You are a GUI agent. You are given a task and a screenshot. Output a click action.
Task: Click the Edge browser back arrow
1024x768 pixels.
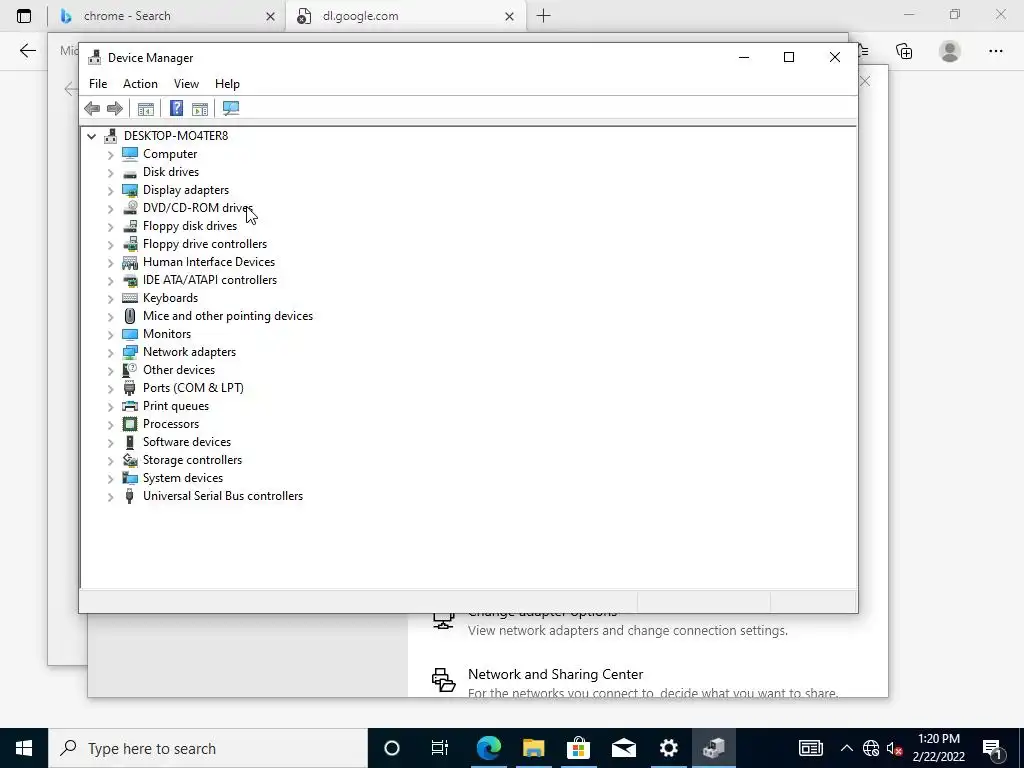click(x=27, y=51)
